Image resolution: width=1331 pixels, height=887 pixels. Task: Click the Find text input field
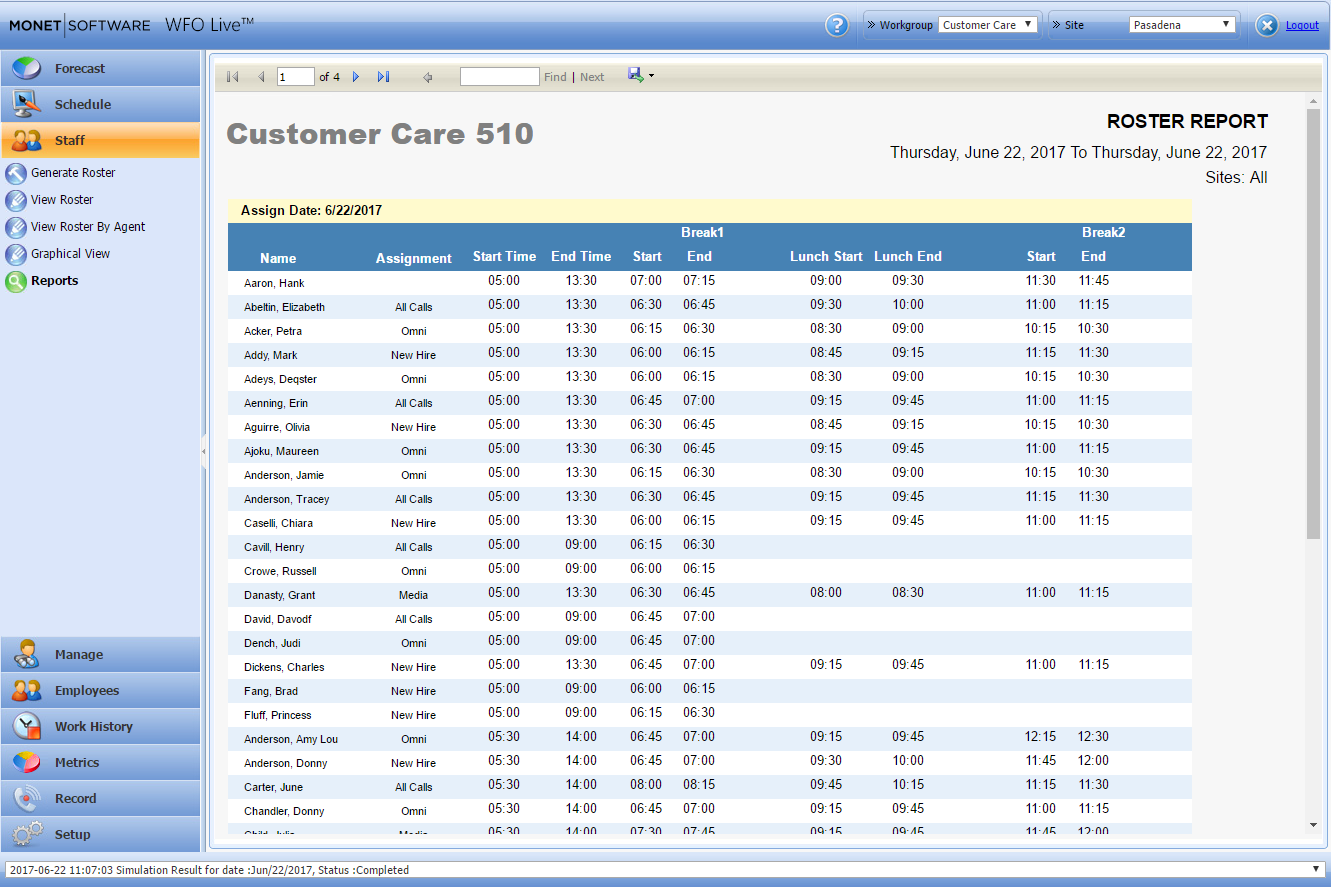(x=499, y=77)
